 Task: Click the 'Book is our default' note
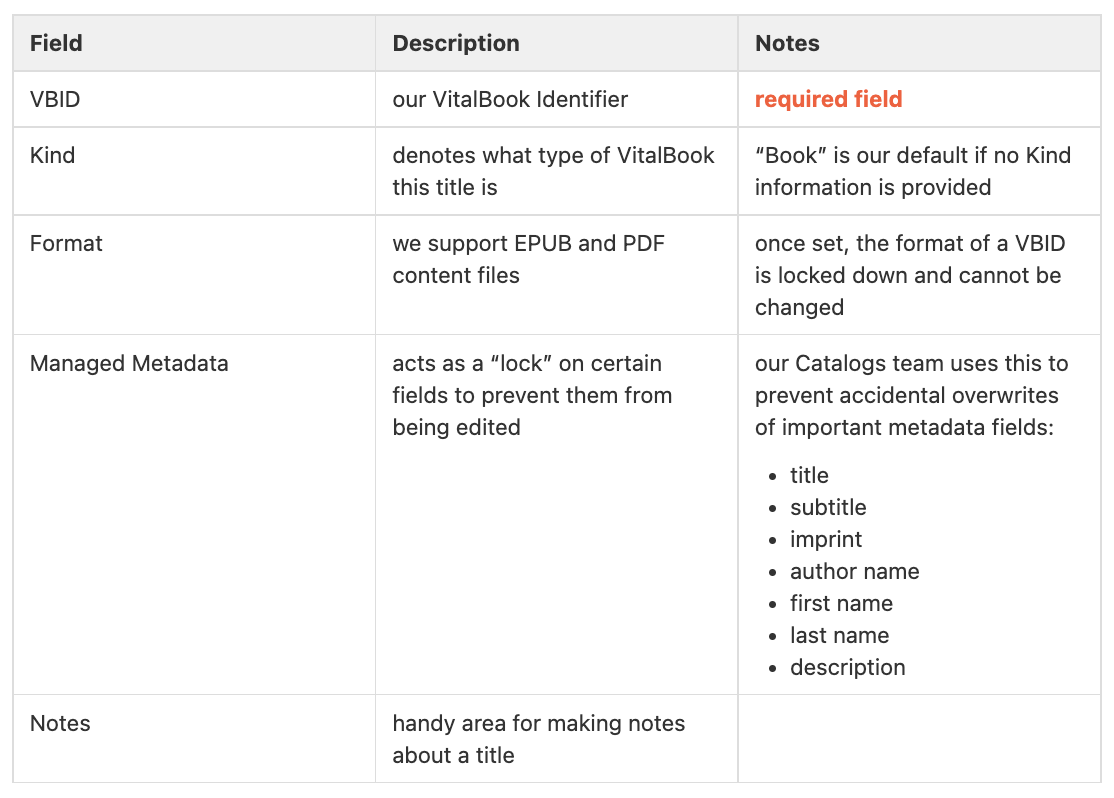click(x=912, y=171)
